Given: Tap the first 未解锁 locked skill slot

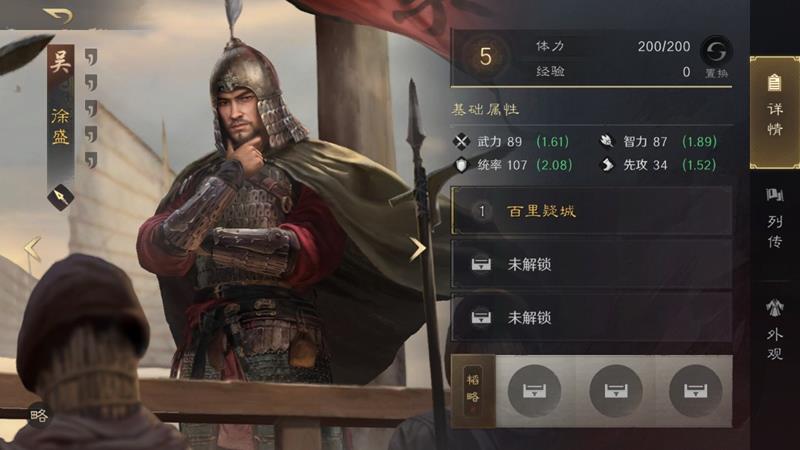Looking at the screenshot, I should click(x=592, y=264).
